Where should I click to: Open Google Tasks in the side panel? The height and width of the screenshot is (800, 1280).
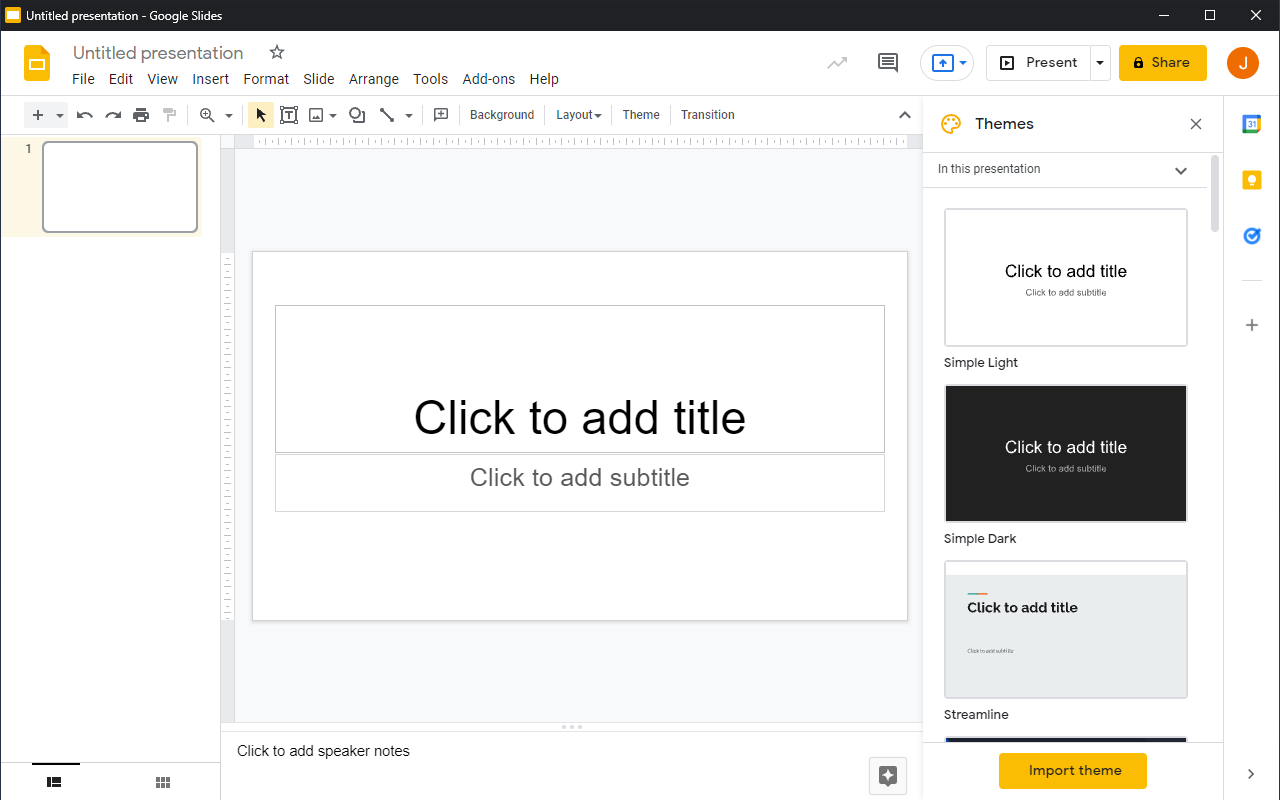1251,236
